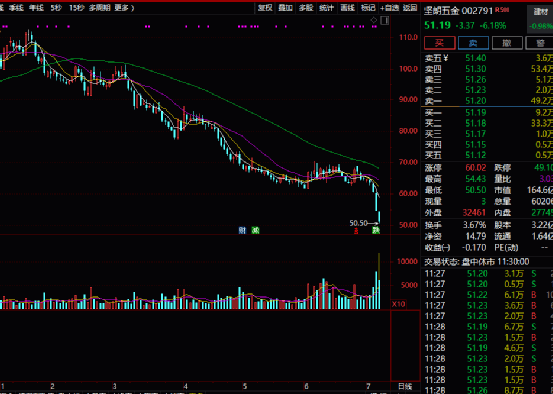Select 叠加 overlay tool

(x=285, y=8)
